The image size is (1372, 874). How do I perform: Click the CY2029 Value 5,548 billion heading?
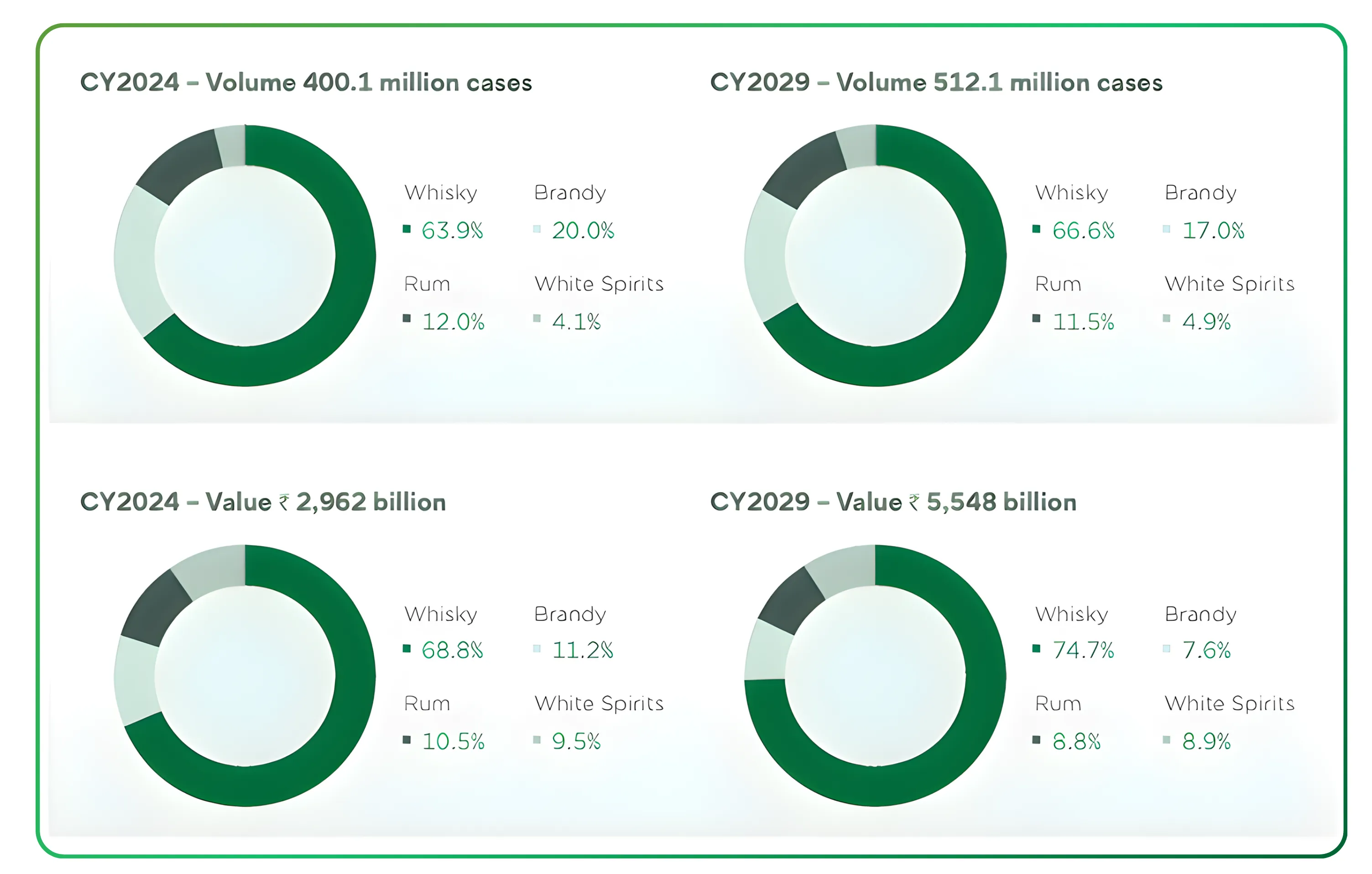893,502
